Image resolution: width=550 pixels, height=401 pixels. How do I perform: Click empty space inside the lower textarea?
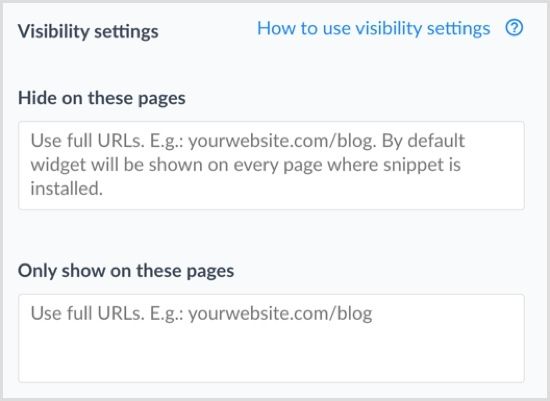pyautogui.click(x=271, y=354)
